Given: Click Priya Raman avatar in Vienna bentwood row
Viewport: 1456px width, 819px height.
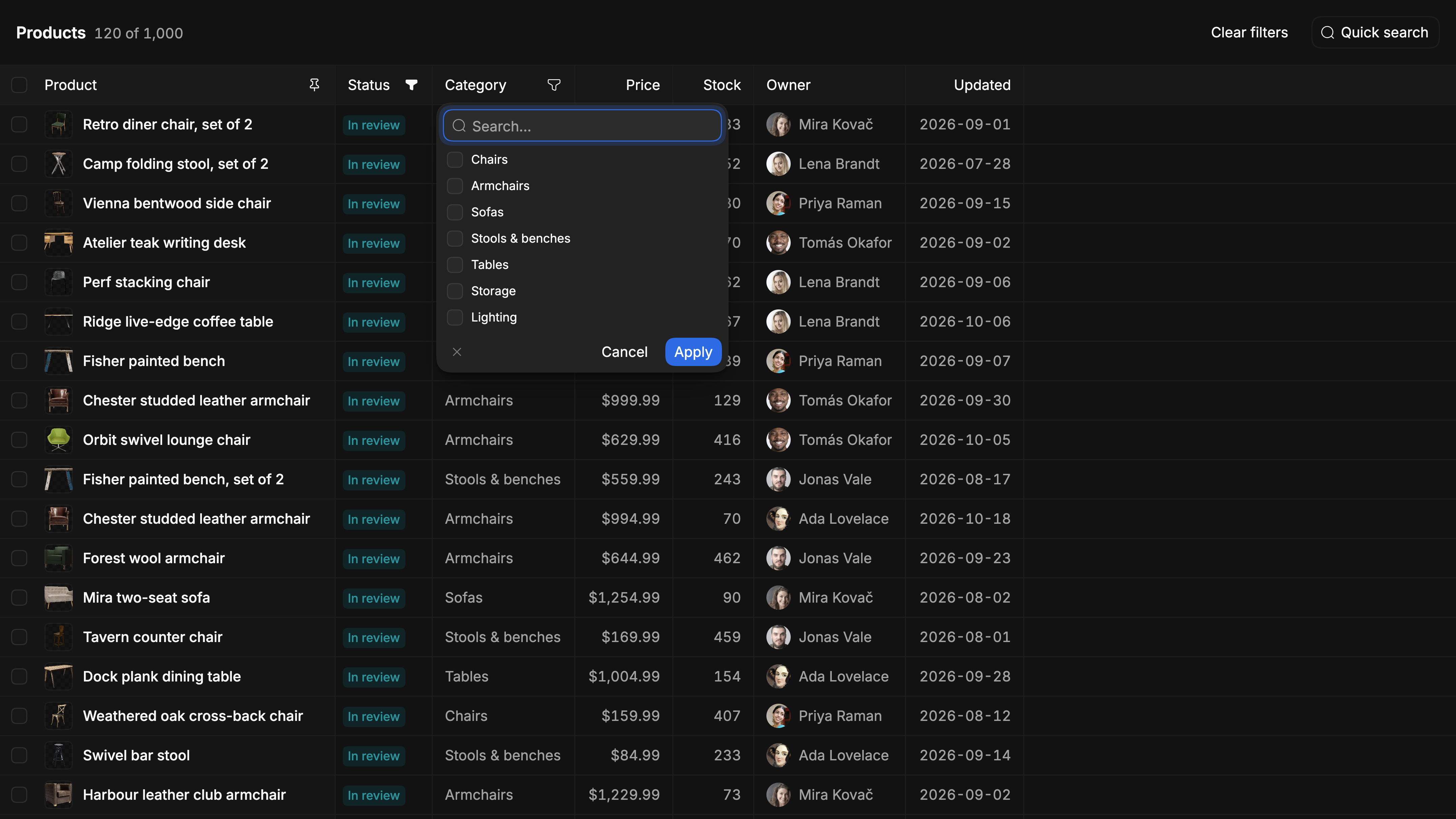Looking at the screenshot, I should click(778, 203).
